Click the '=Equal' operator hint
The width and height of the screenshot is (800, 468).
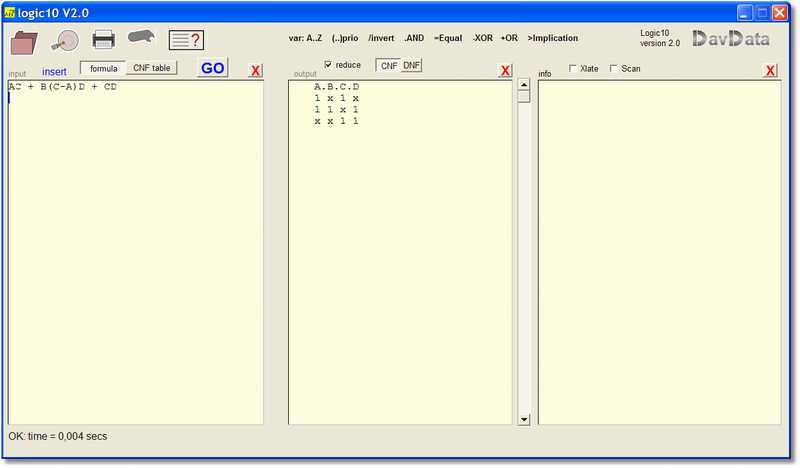(x=448, y=38)
